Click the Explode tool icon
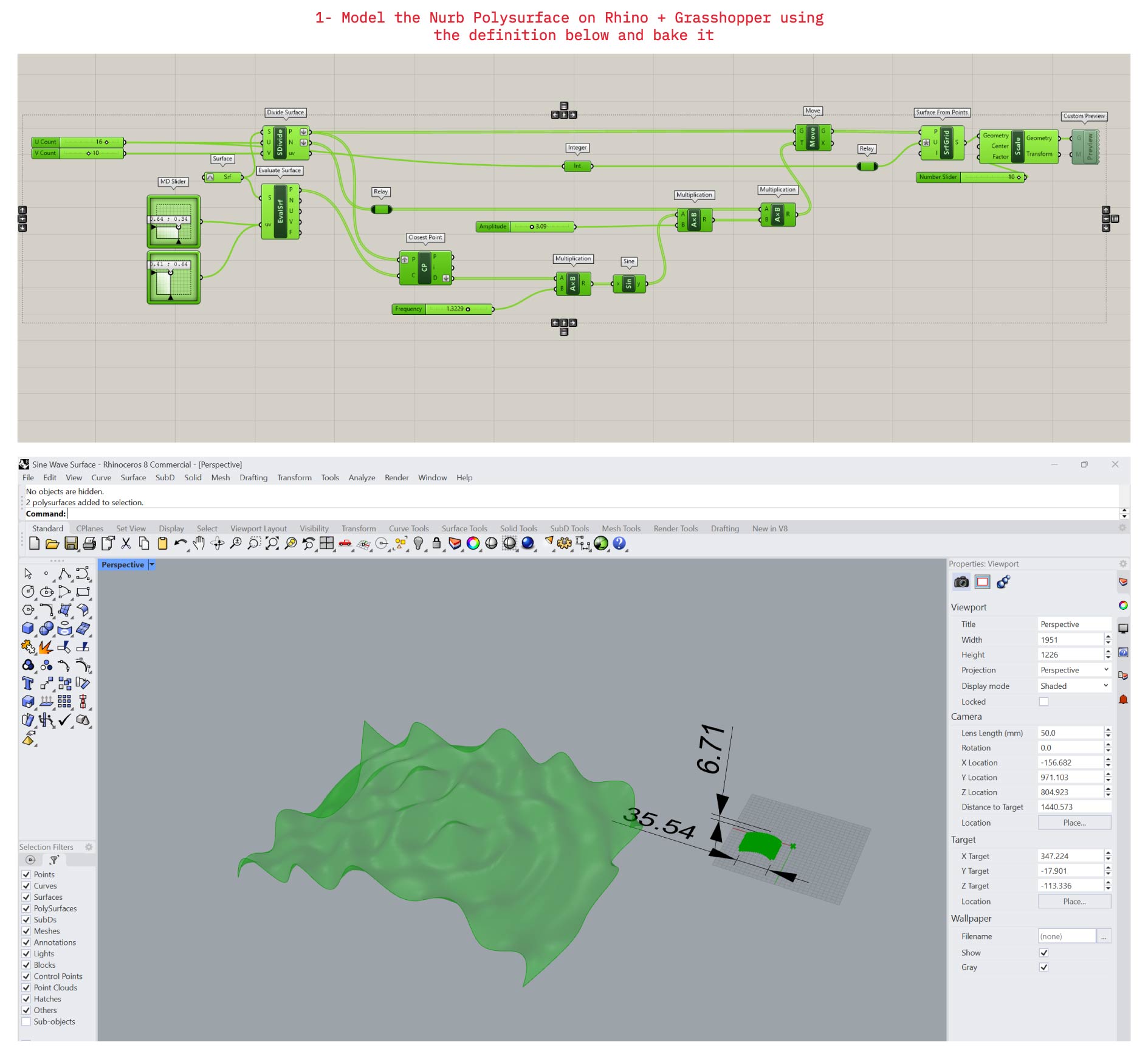This screenshot has height=1050, width=1148. coord(46,647)
